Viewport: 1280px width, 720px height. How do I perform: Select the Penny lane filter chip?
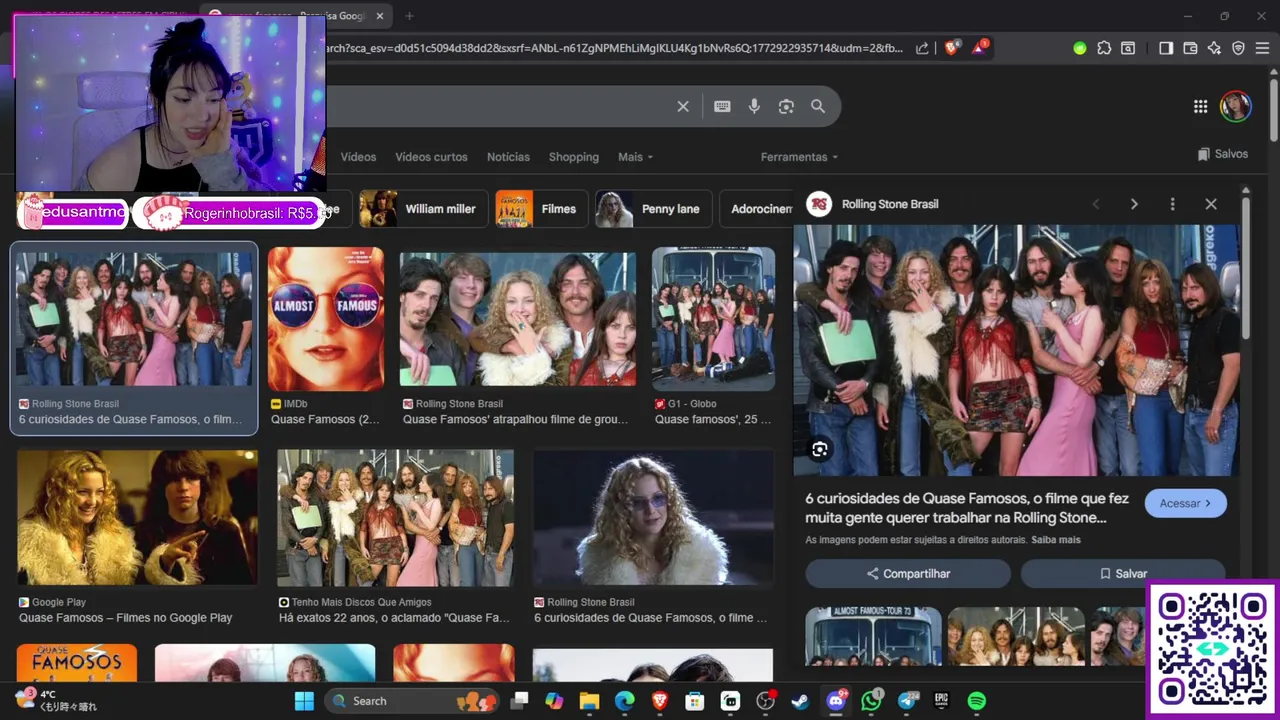[x=653, y=209]
